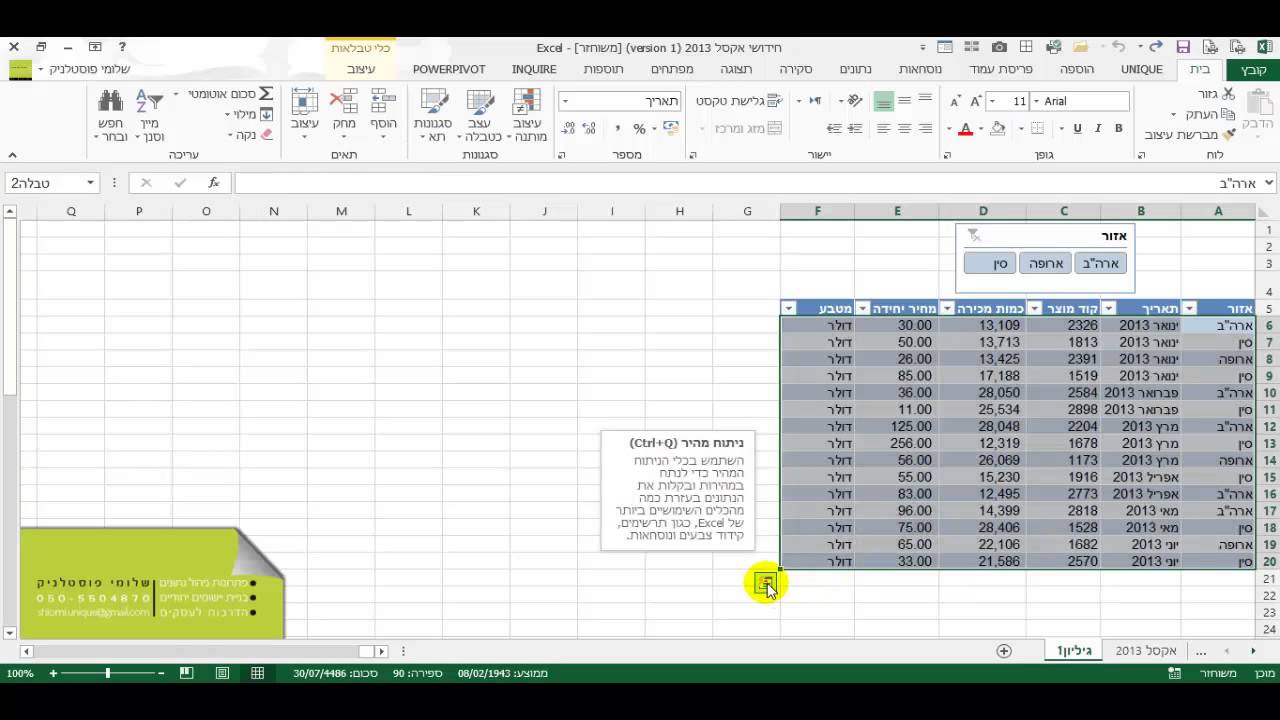Click the Conditional Formatting (עיצוב מותנה) icon
1280x720 pixels.
527,102
